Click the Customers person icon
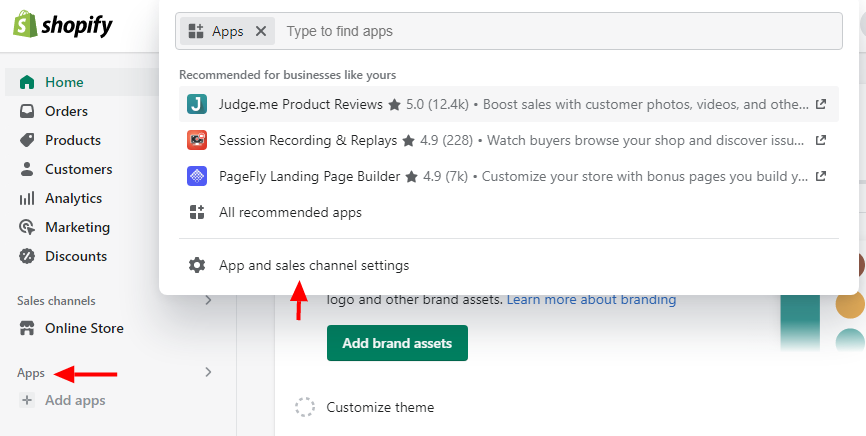Screen dimensions: 866x436 (x=27, y=169)
